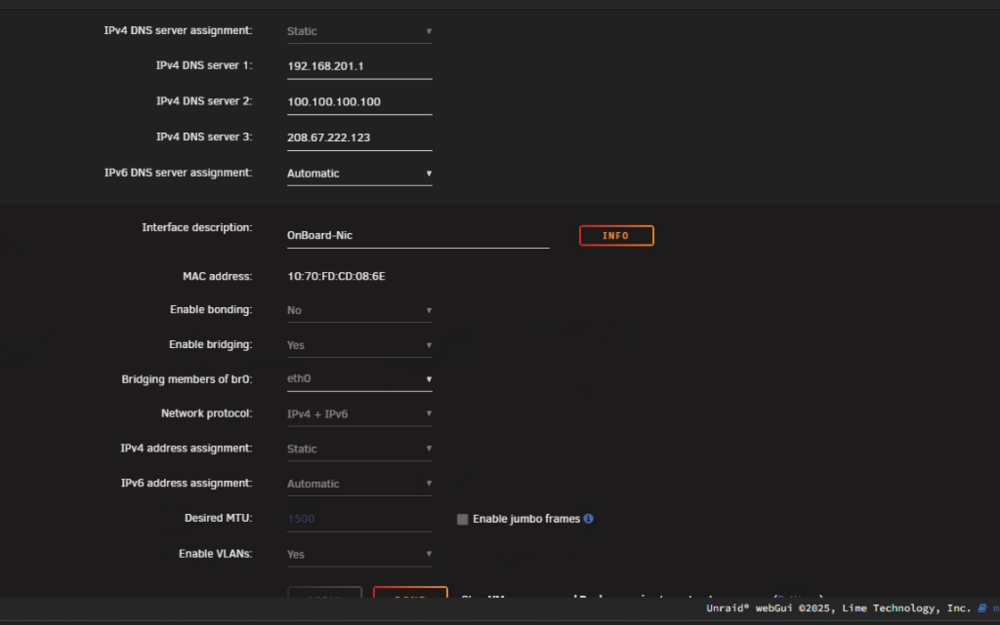Click "Network protocol:" label

click(x=207, y=413)
